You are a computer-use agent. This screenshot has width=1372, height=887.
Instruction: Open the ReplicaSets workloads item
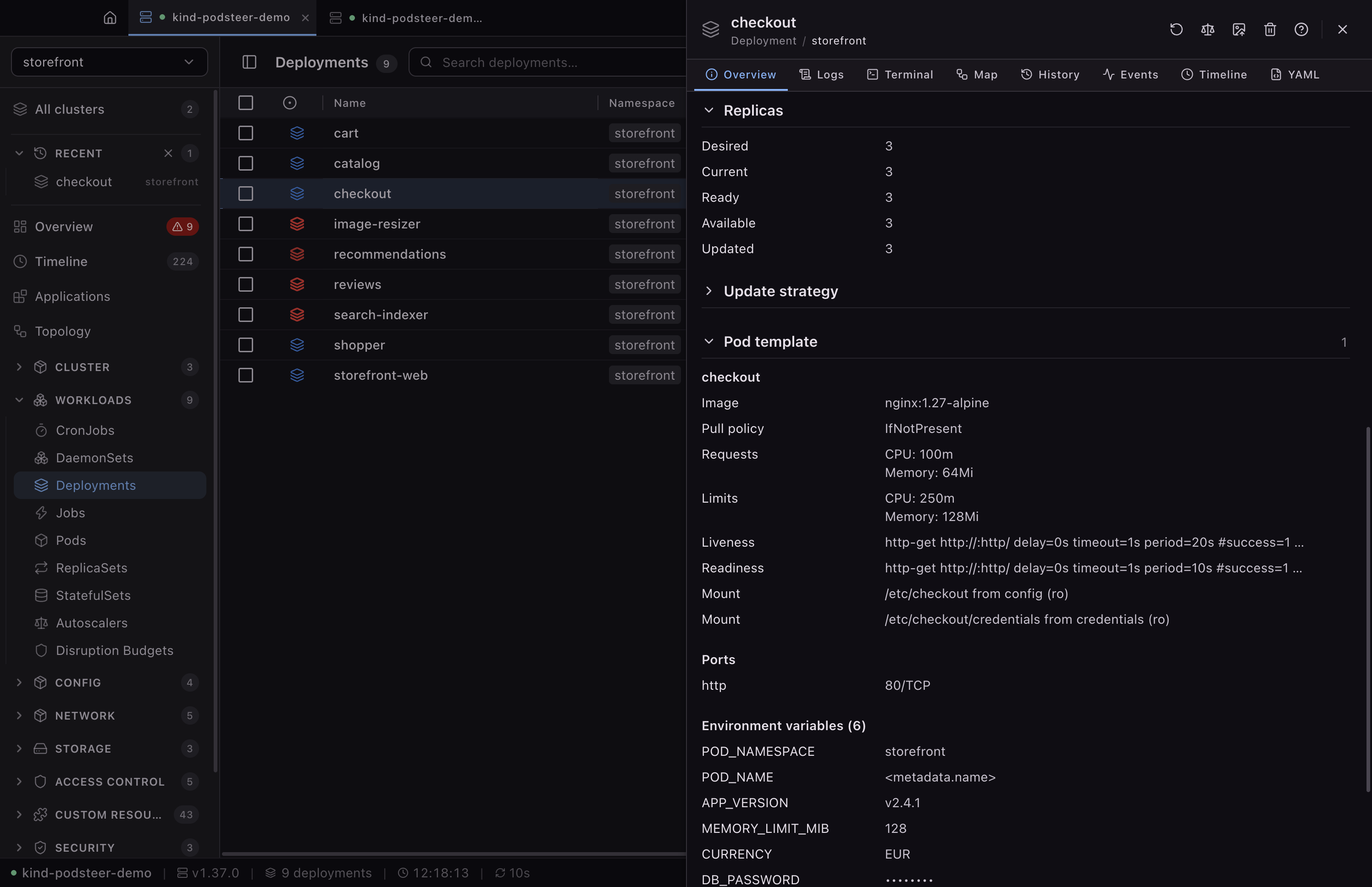pyautogui.click(x=110, y=568)
